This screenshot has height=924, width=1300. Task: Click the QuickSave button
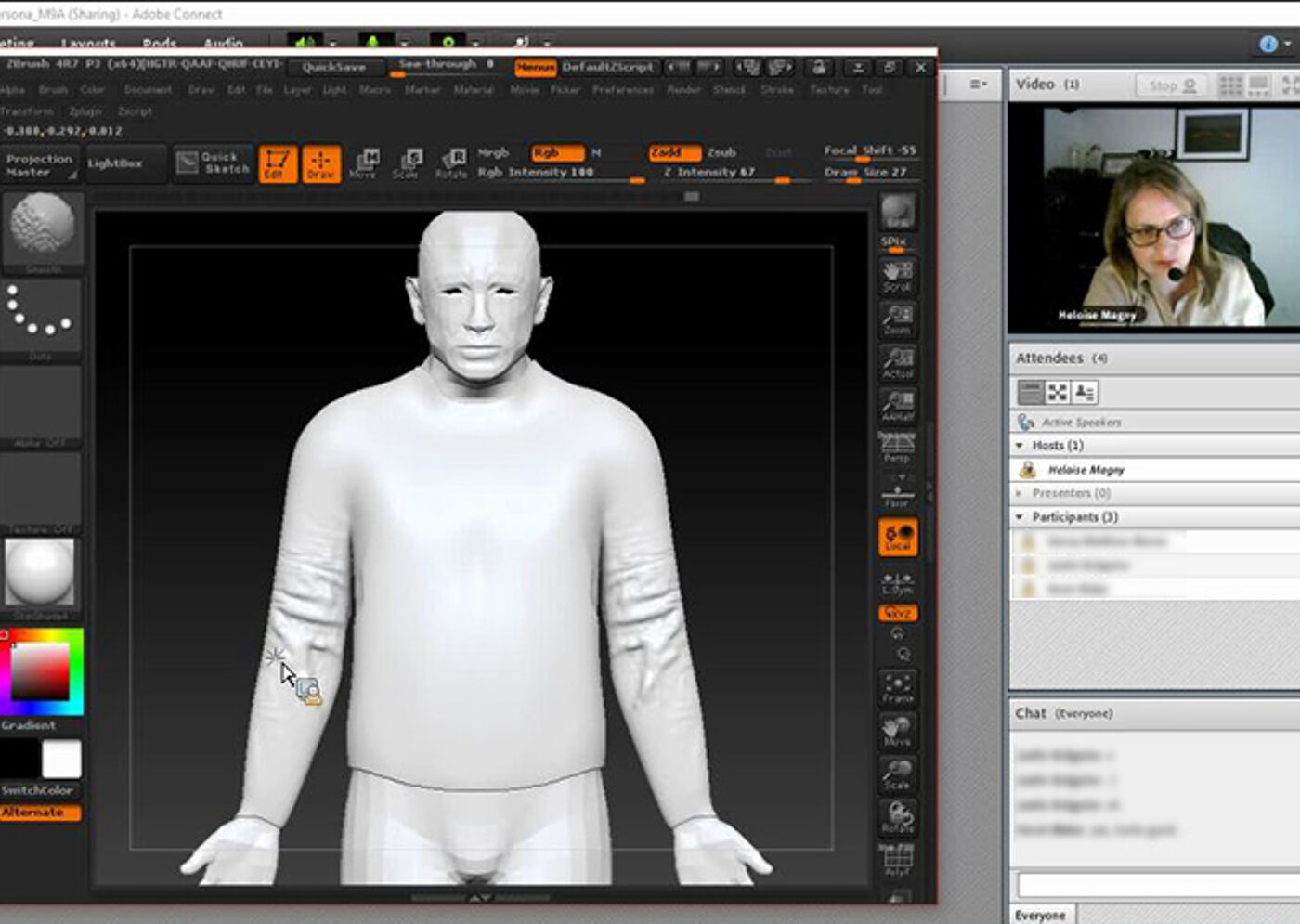pyautogui.click(x=333, y=68)
